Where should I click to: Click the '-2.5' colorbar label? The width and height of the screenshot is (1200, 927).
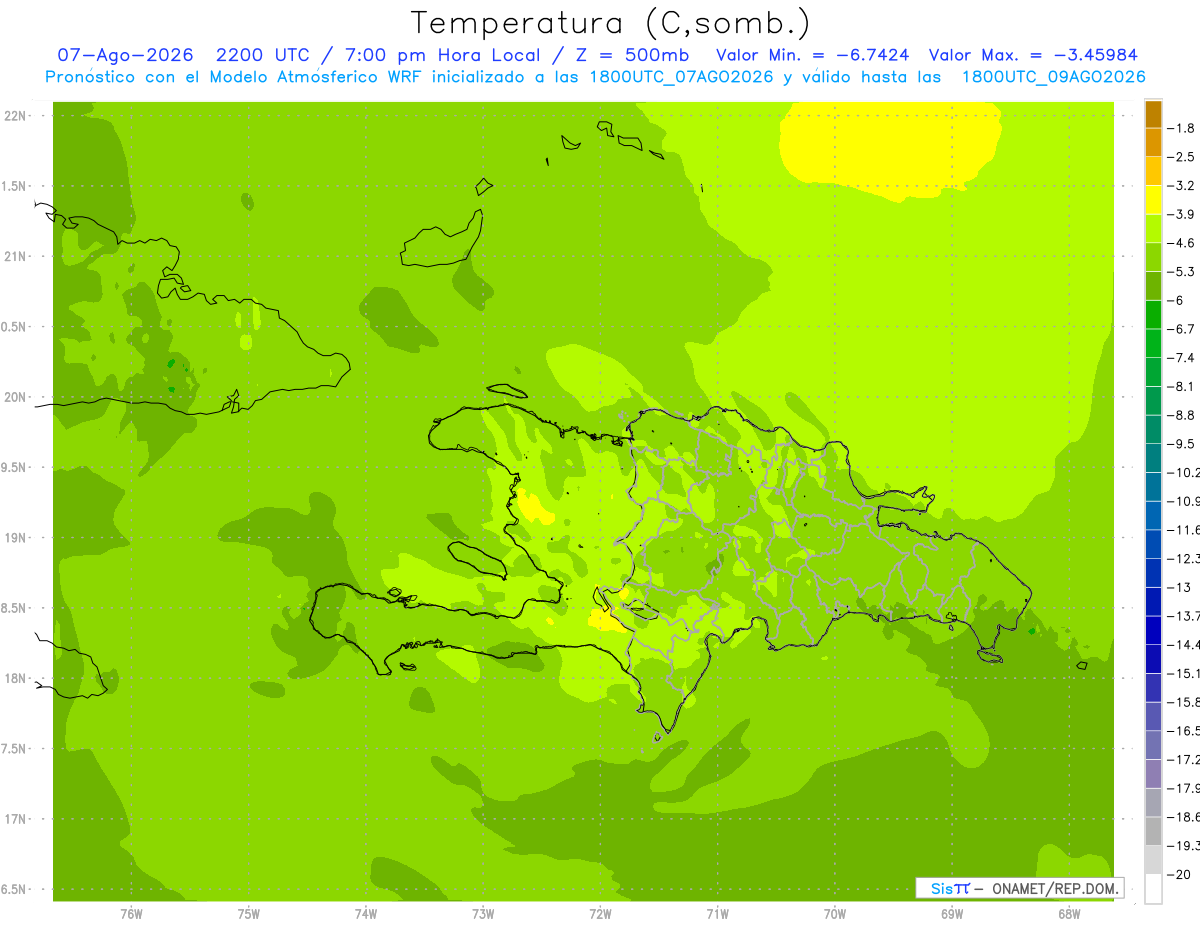point(1183,157)
